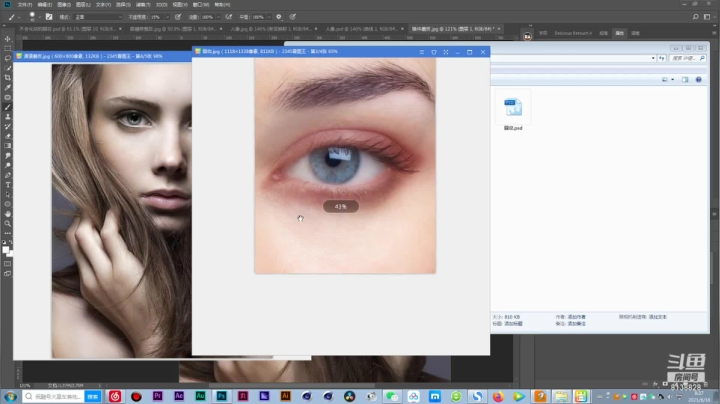This screenshot has height=404, width=720.
Task: Open Firefox from the taskbar
Action: (x=498, y=396)
